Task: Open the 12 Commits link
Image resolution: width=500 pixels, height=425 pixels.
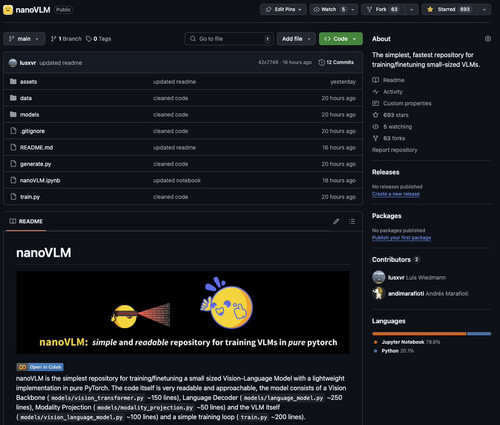Action: [x=336, y=62]
